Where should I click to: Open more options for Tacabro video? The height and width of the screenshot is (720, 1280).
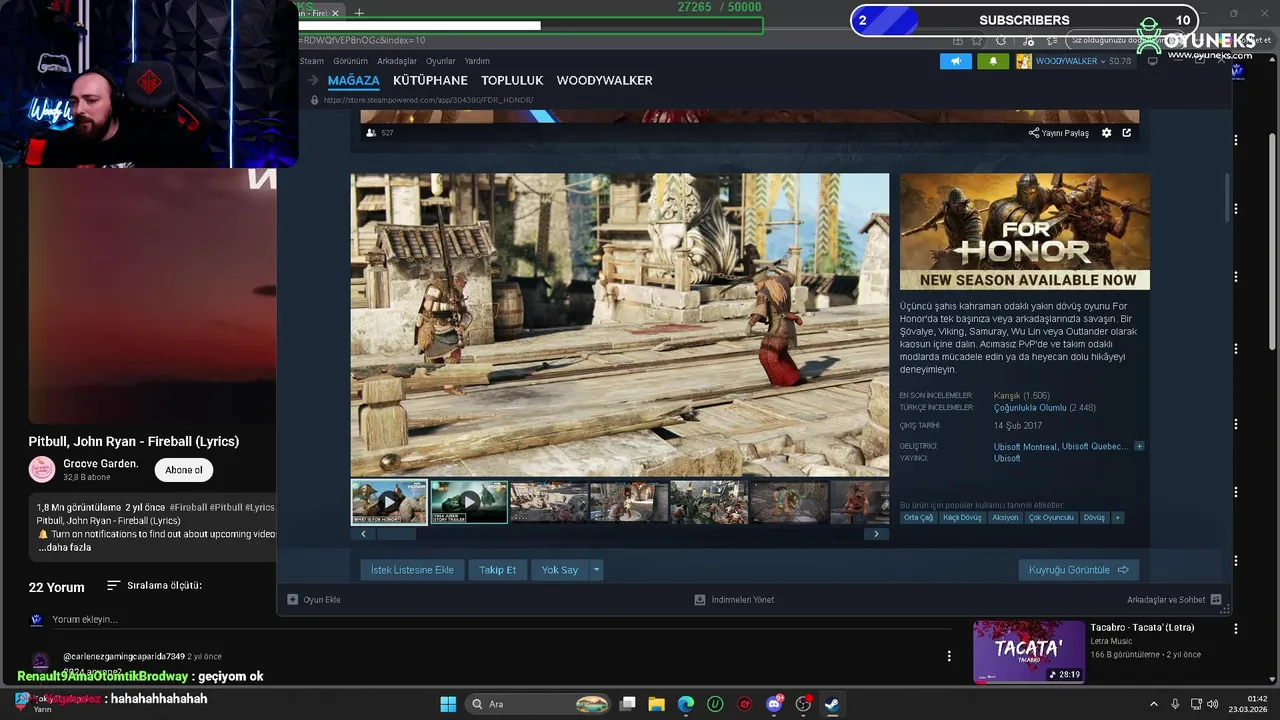coord(1236,629)
